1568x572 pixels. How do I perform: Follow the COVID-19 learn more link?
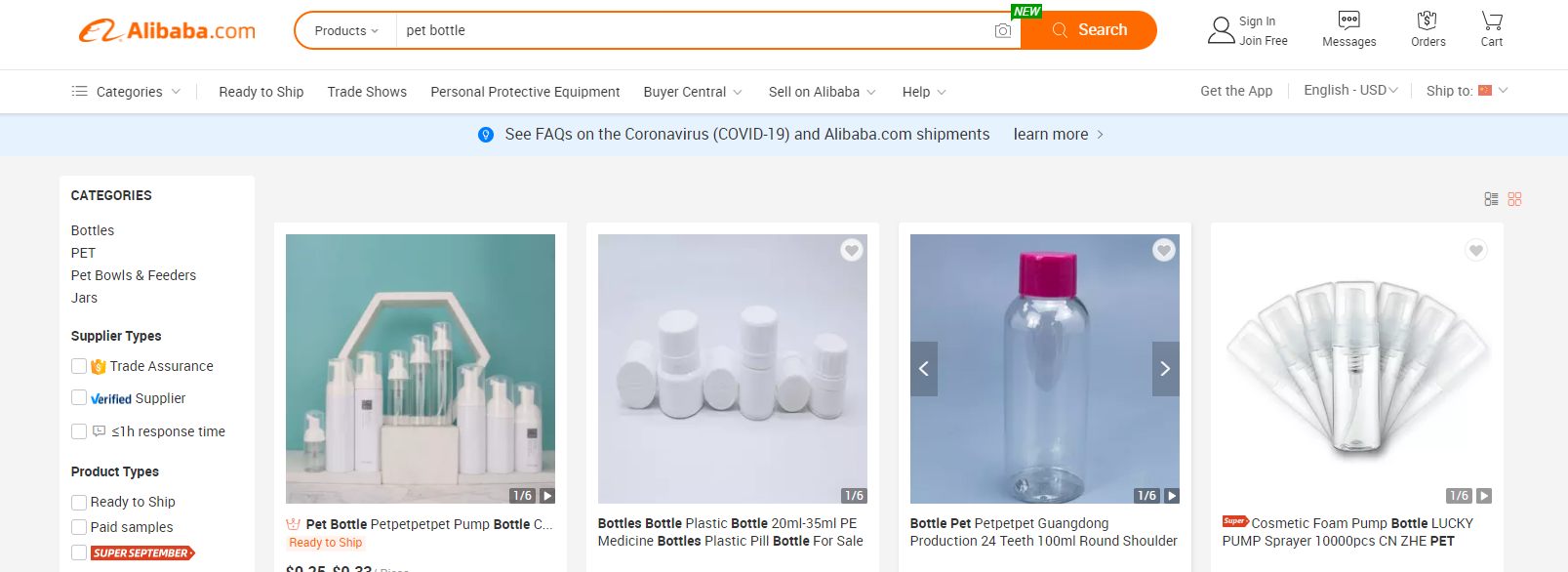(x=1058, y=135)
